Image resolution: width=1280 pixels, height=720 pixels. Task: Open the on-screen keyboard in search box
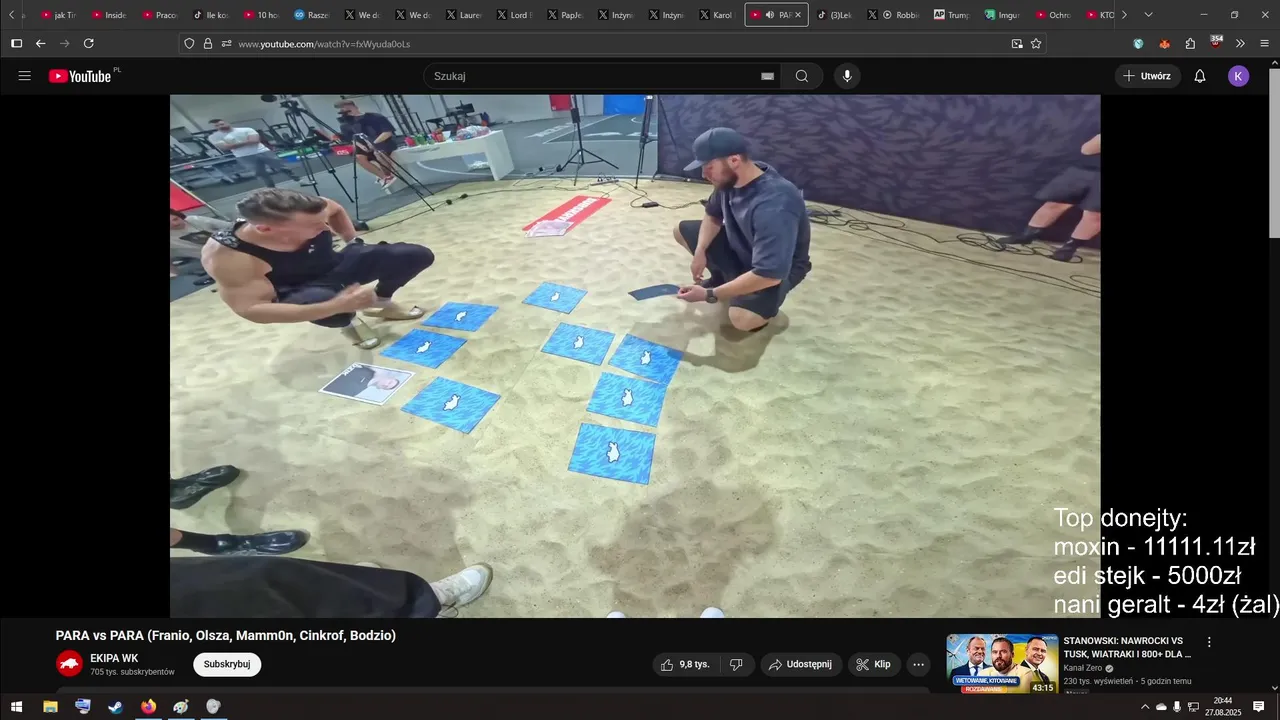(x=767, y=76)
